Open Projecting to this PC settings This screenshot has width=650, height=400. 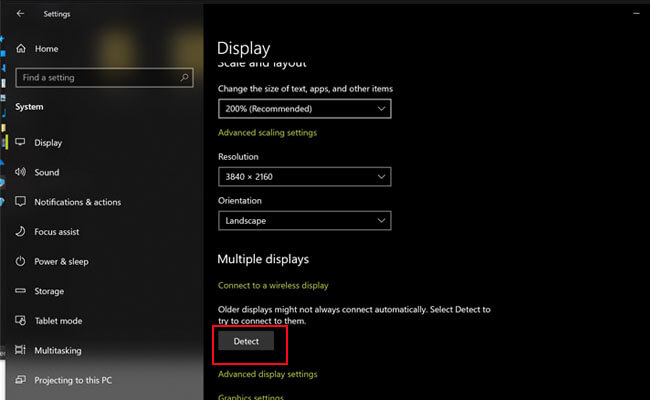coord(73,380)
